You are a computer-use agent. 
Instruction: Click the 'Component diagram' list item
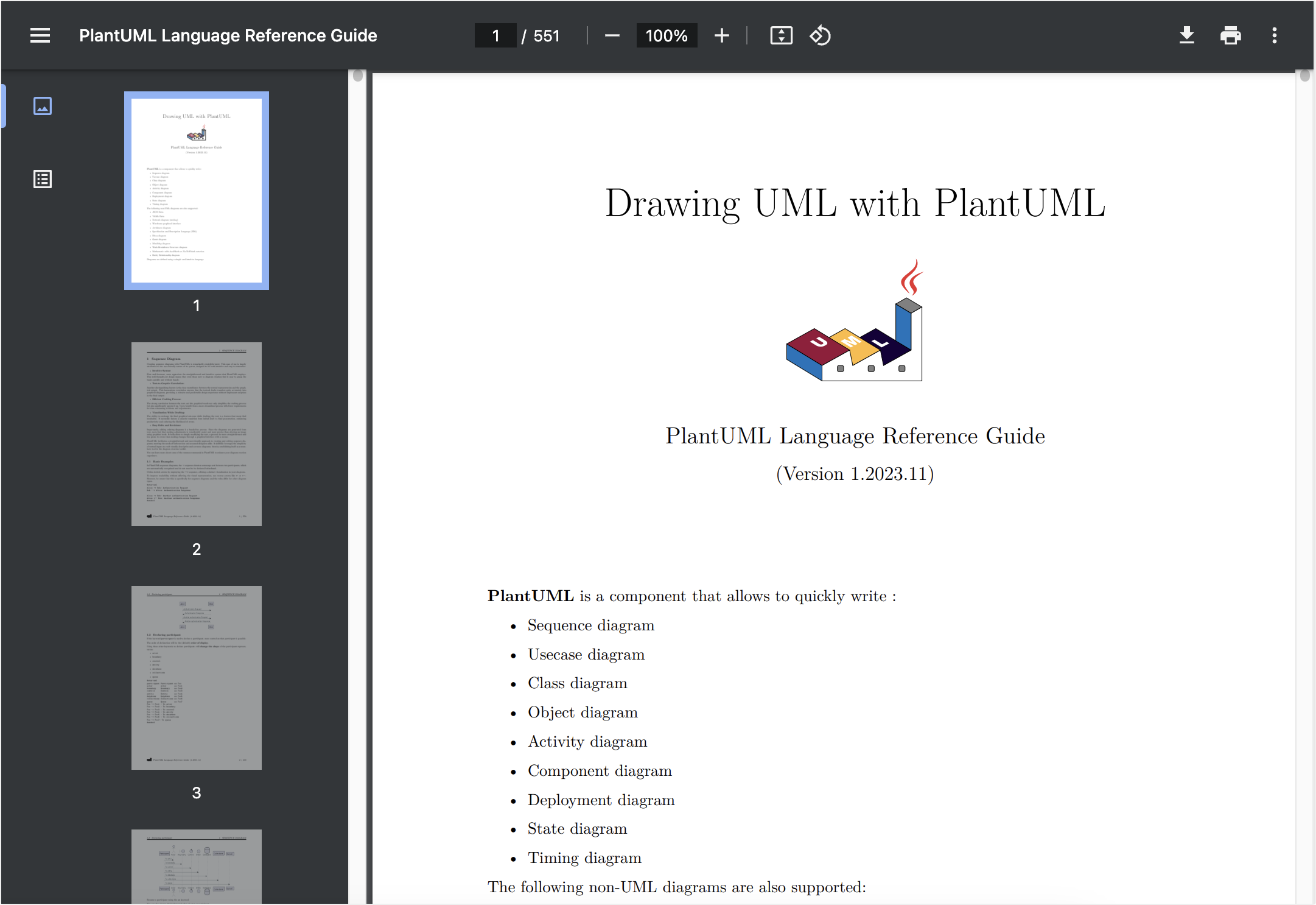(x=600, y=771)
